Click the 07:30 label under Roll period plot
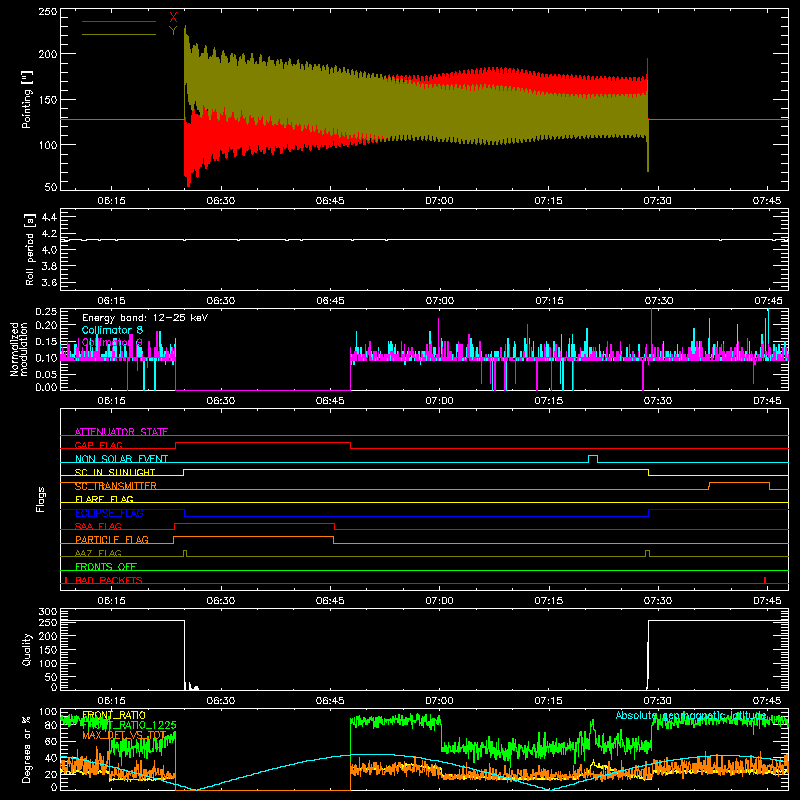The width and height of the screenshot is (800, 800). click(658, 301)
